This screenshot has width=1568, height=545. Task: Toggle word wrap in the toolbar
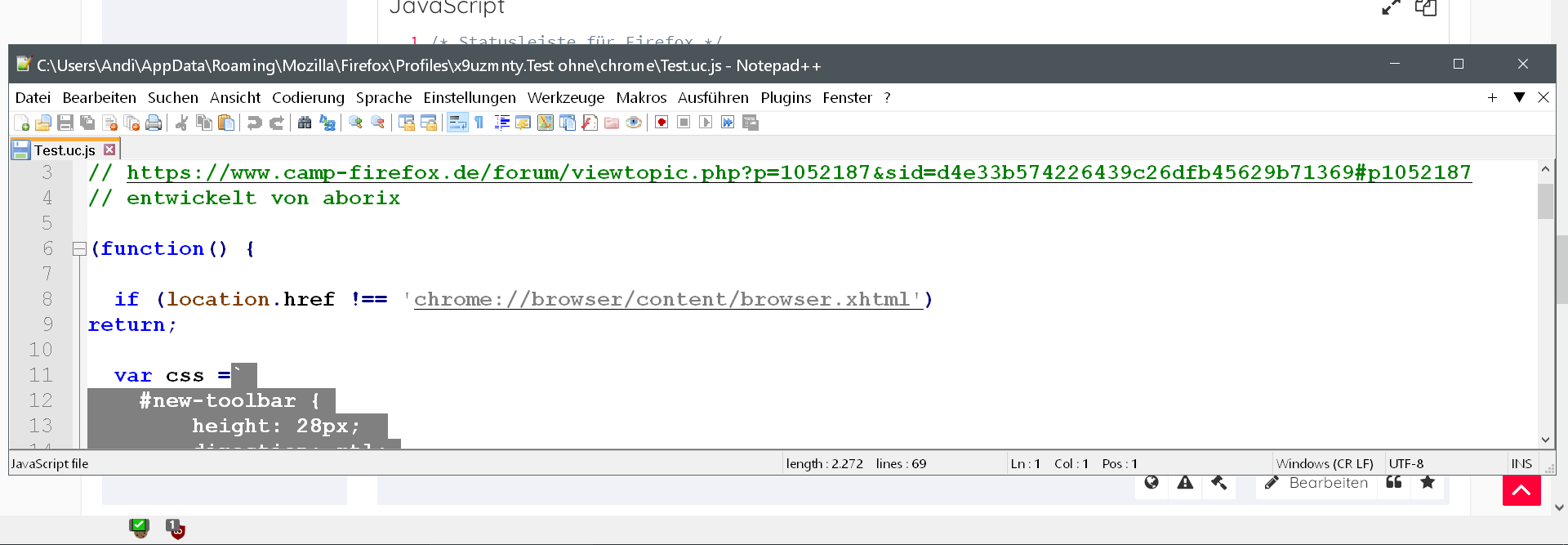[457, 123]
